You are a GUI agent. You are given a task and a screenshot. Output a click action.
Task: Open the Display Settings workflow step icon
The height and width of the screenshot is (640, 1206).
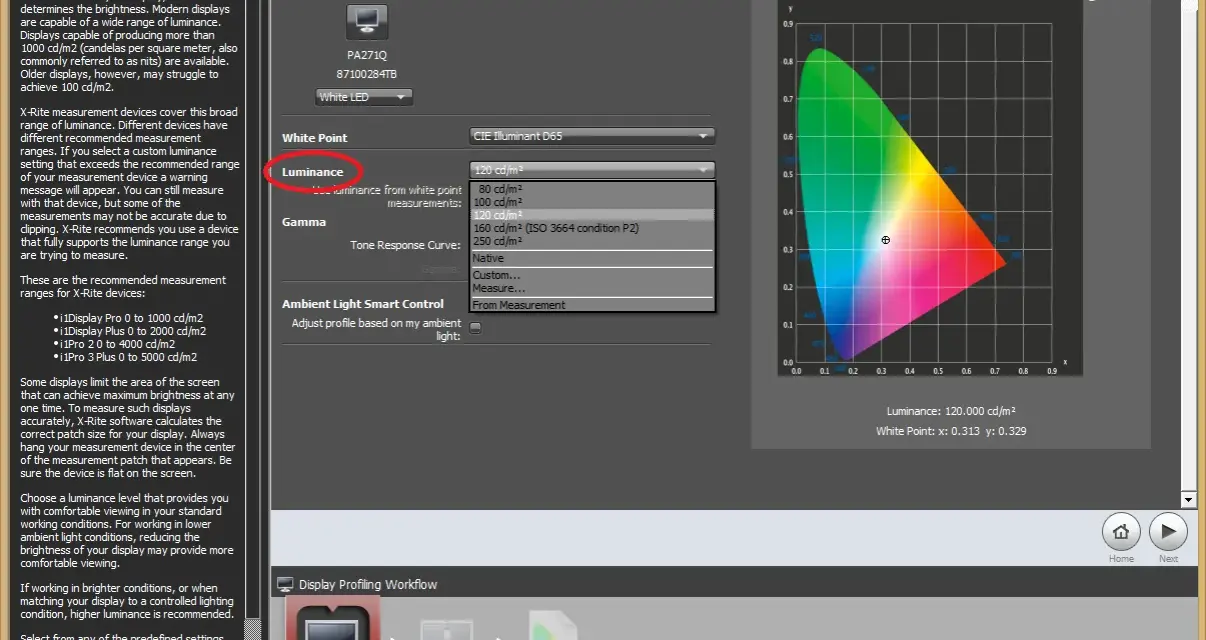(x=333, y=619)
